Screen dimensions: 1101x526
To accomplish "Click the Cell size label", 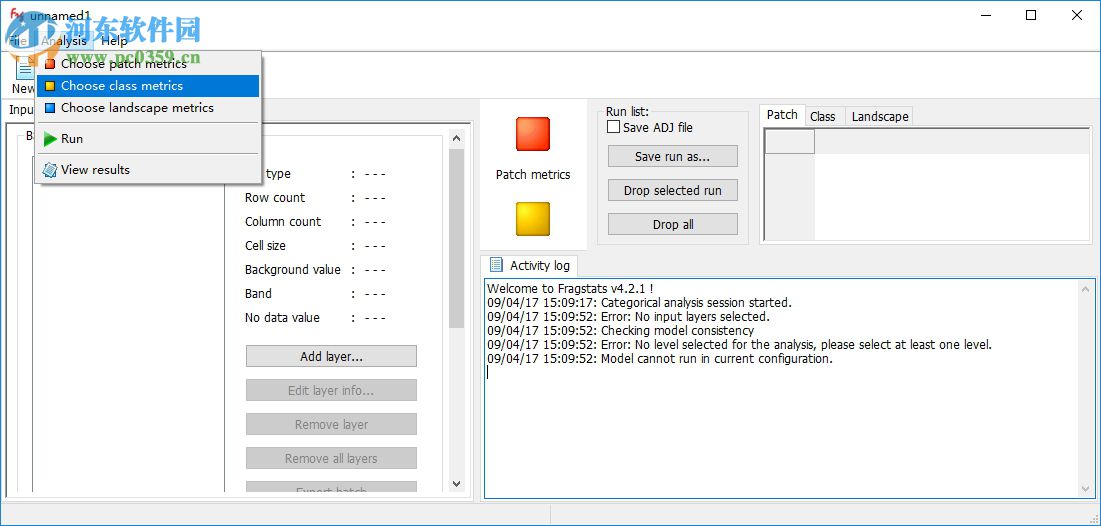I will [x=265, y=246].
